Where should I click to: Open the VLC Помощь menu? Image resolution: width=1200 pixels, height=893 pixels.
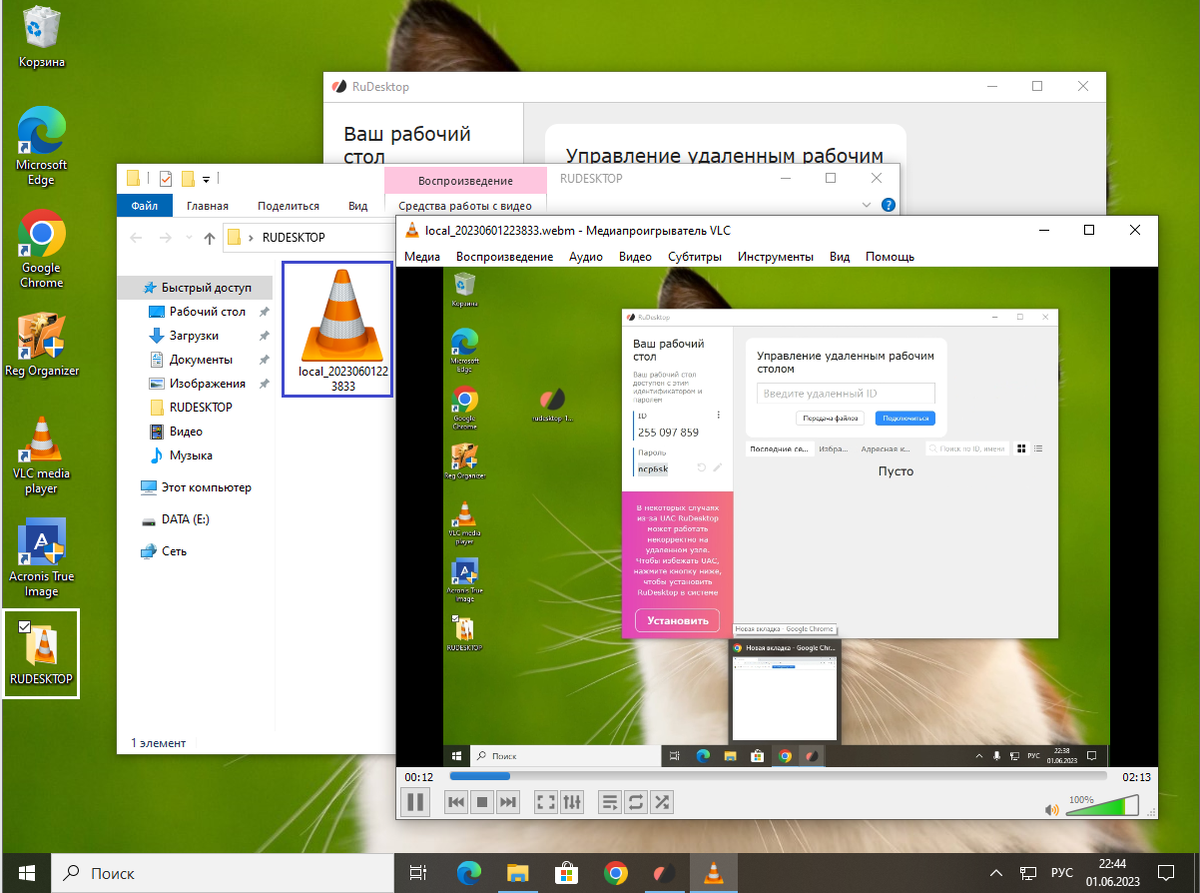tap(889, 257)
